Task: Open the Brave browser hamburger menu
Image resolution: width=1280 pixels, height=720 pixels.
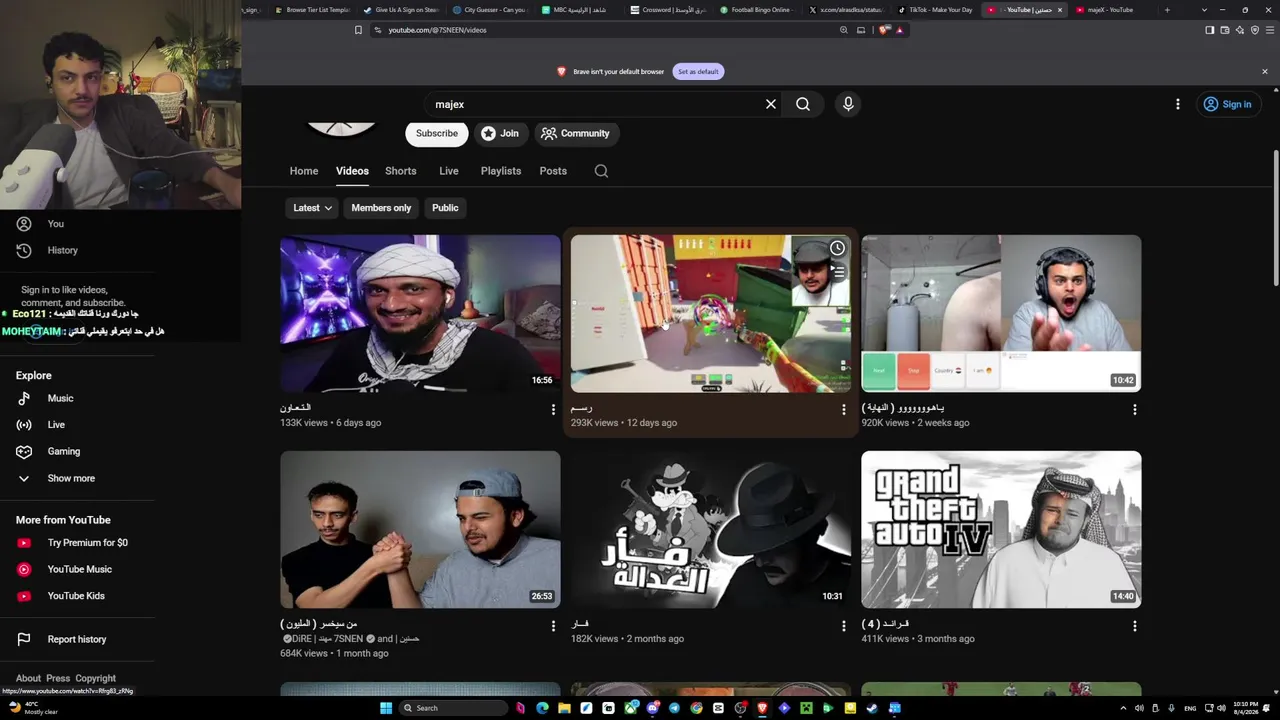Action: 1270,30
